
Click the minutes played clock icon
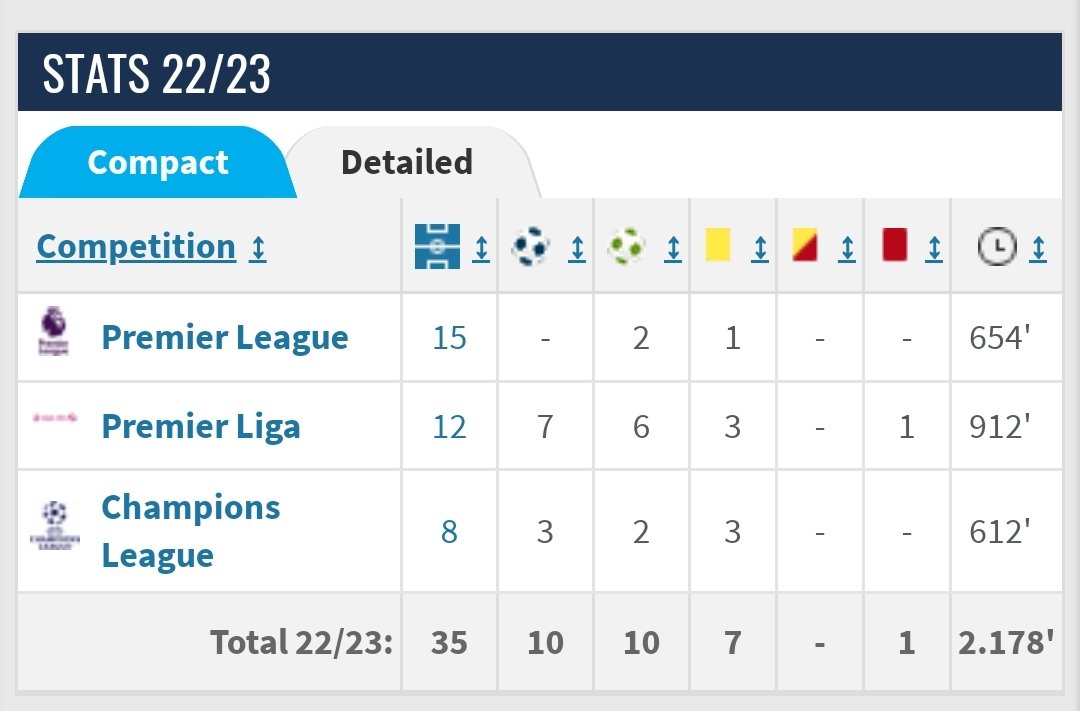point(997,246)
